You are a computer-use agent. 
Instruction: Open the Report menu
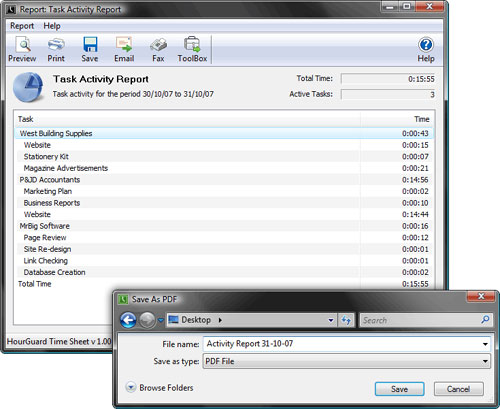point(22,26)
